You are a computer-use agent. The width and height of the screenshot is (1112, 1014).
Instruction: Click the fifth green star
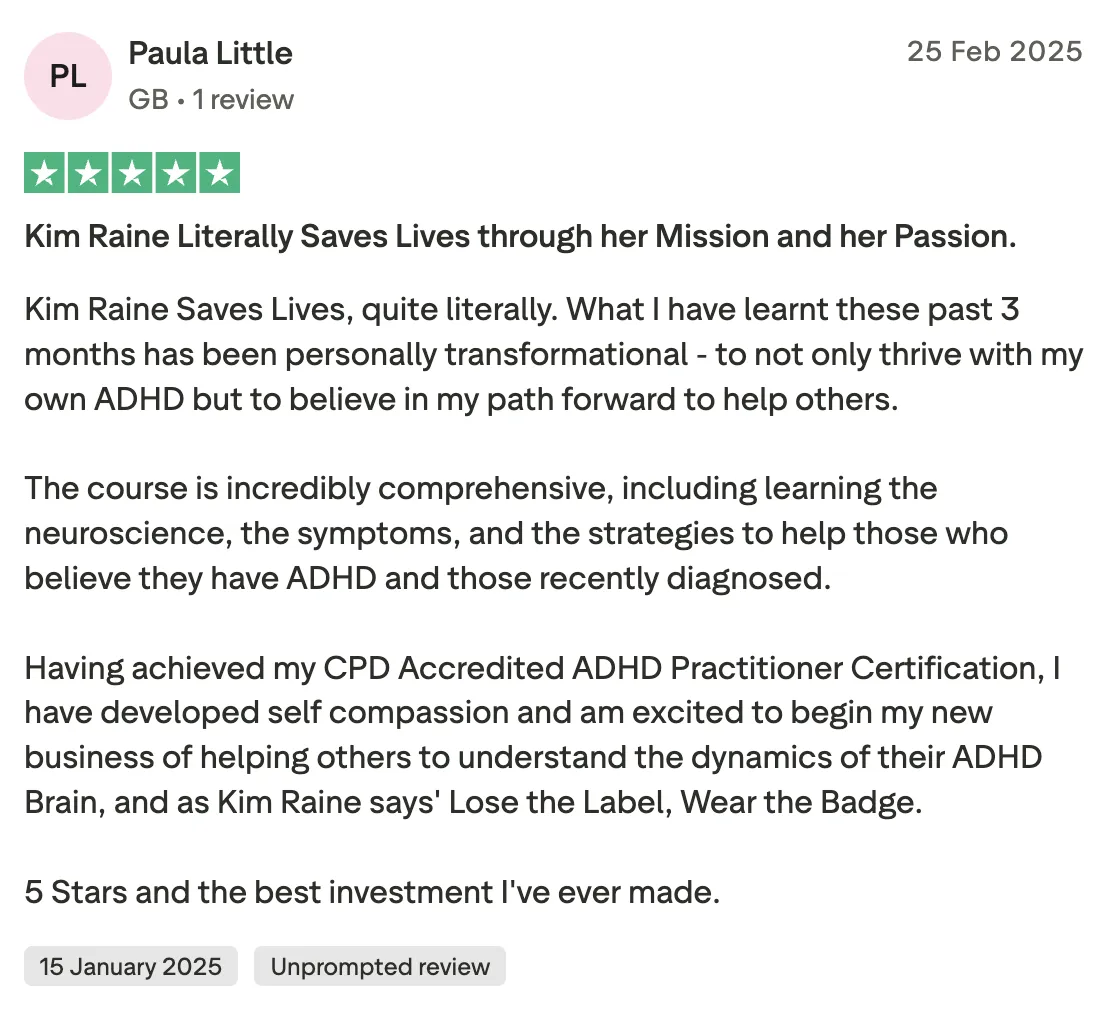[x=220, y=172]
